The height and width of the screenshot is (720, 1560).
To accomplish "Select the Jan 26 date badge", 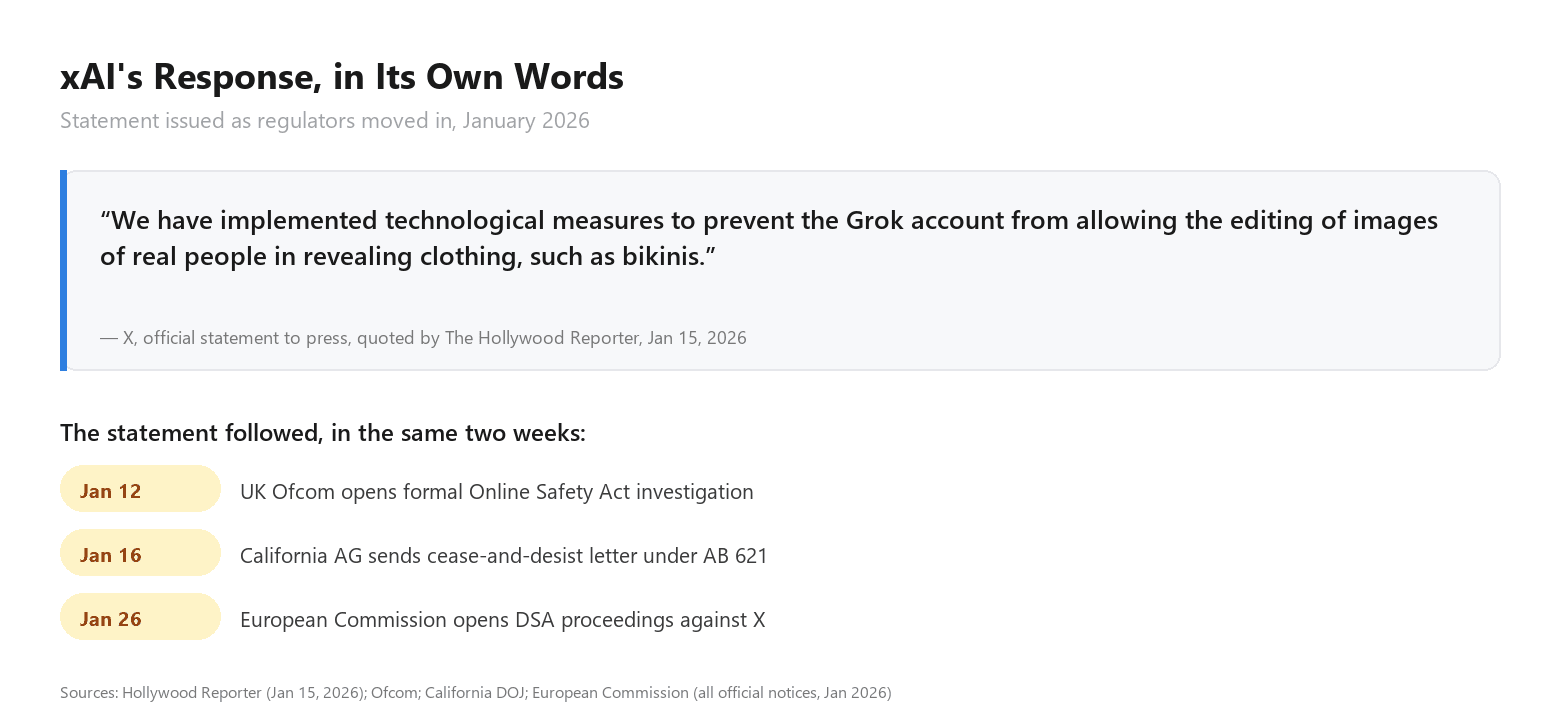I will pos(140,617).
